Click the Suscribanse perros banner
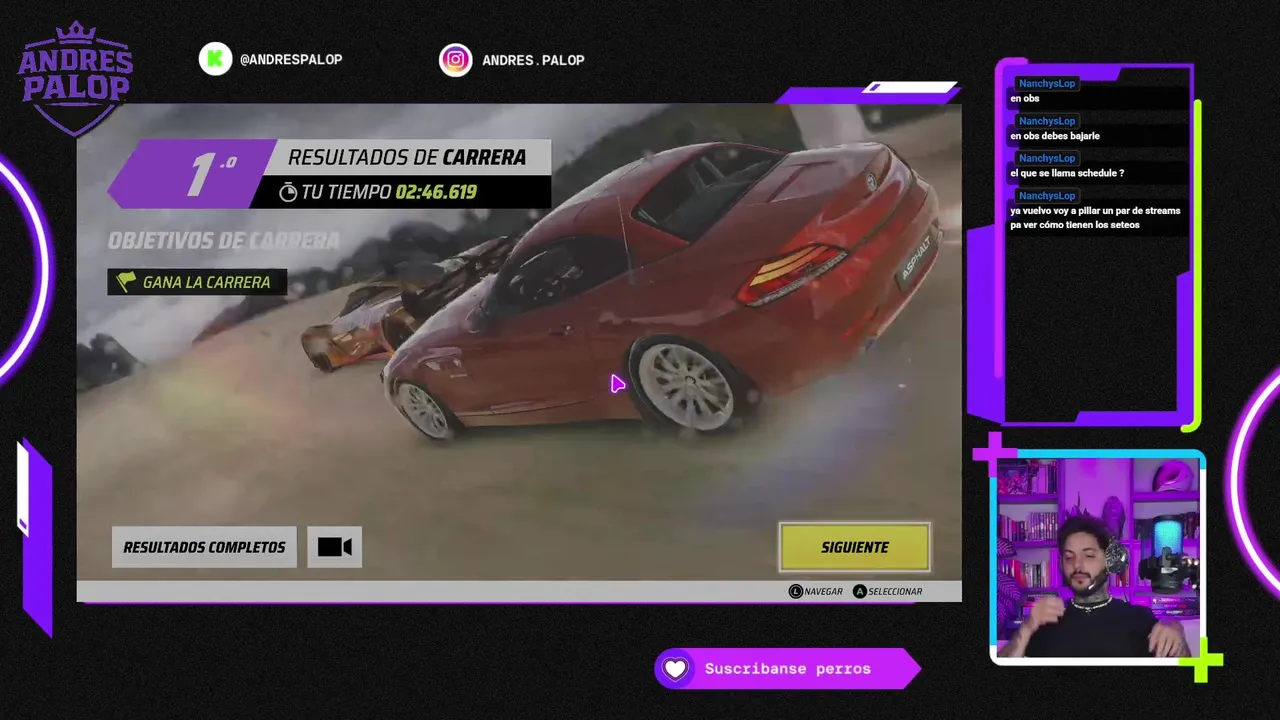This screenshot has height=720, width=1280. (788, 669)
